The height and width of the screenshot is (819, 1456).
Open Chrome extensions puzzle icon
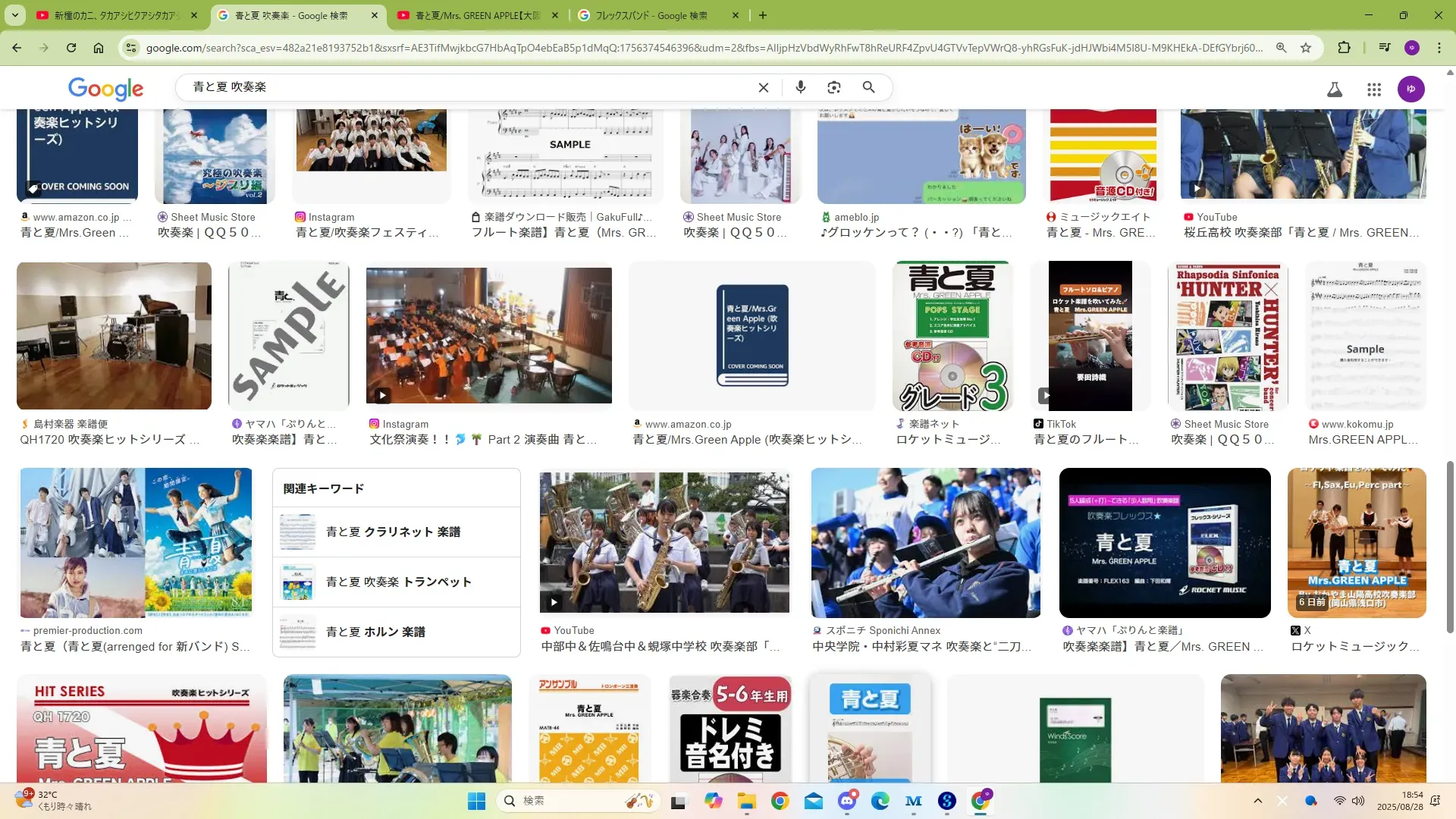coord(1344,48)
